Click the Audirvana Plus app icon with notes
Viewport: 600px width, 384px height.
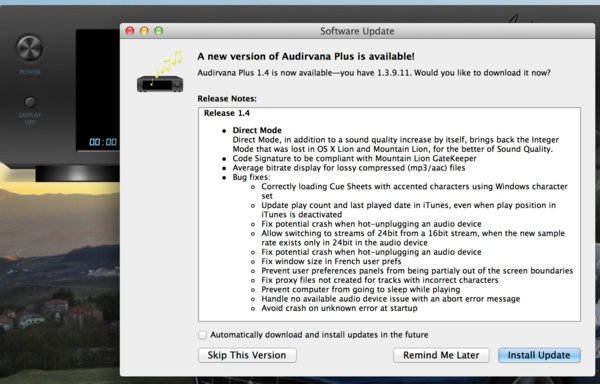[160, 72]
